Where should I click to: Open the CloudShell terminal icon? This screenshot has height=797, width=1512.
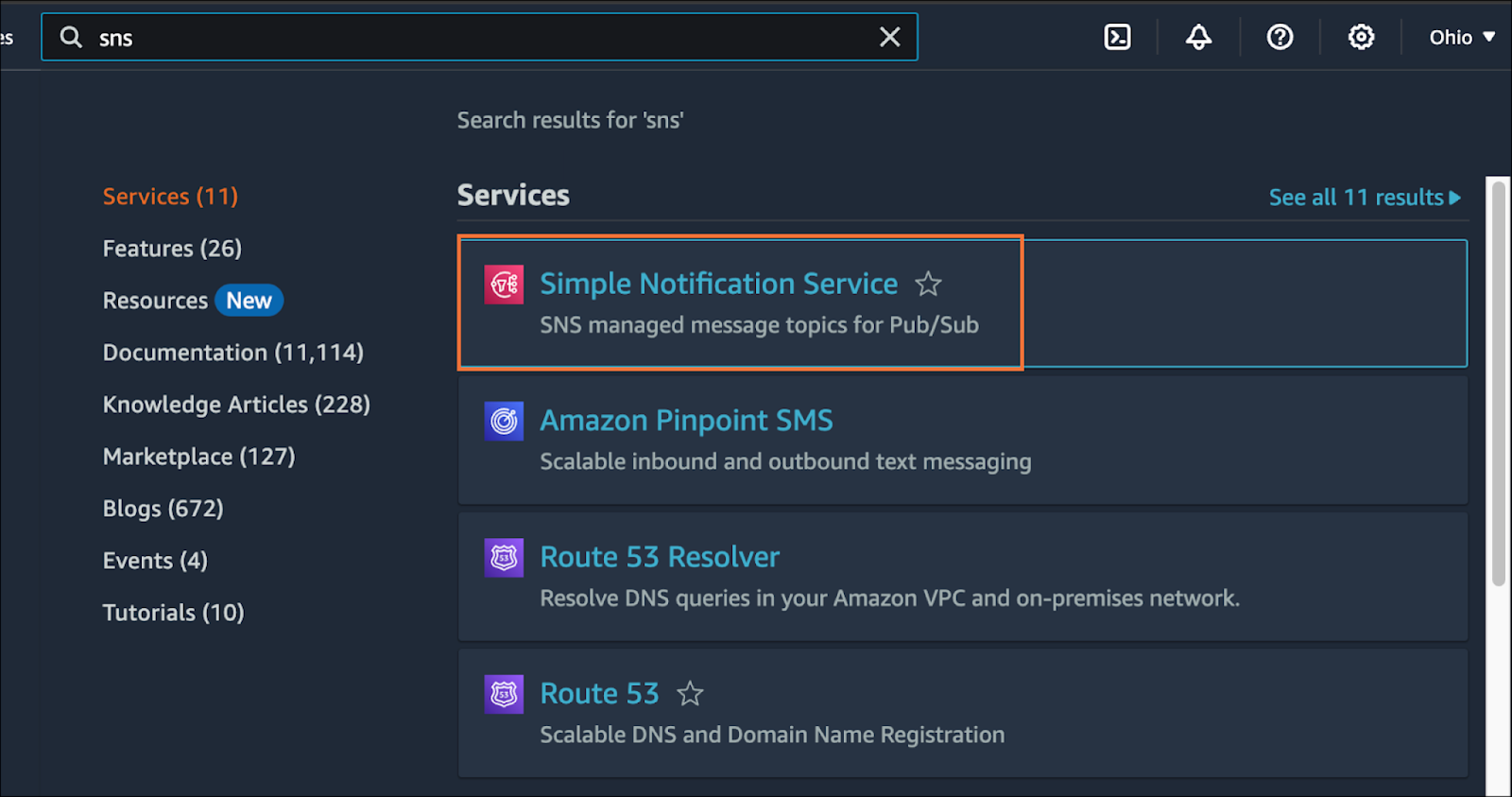tap(1117, 37)
